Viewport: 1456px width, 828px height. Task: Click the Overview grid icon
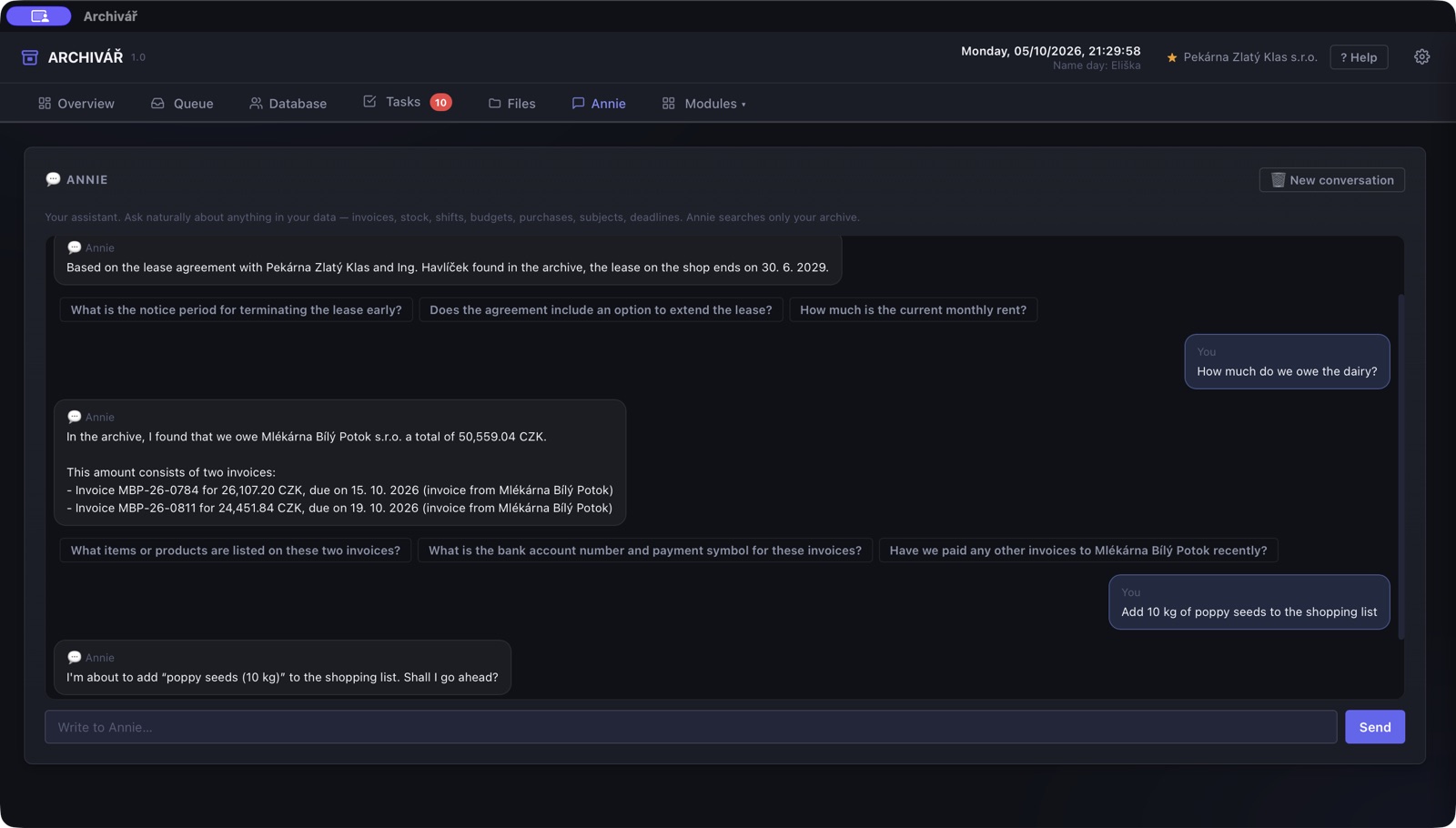tap(45, 103)
